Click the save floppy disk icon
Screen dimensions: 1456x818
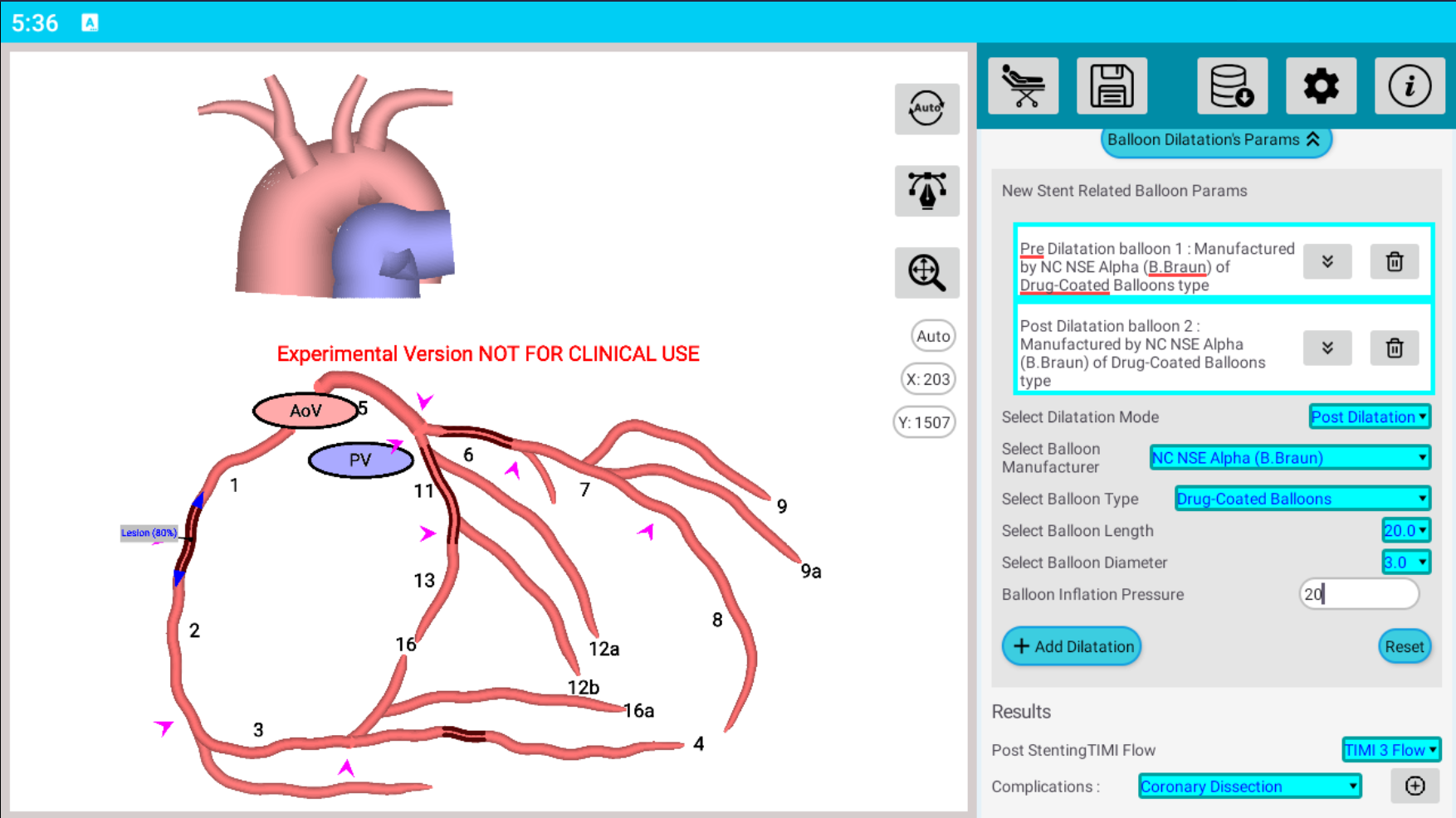point(1112,86)
